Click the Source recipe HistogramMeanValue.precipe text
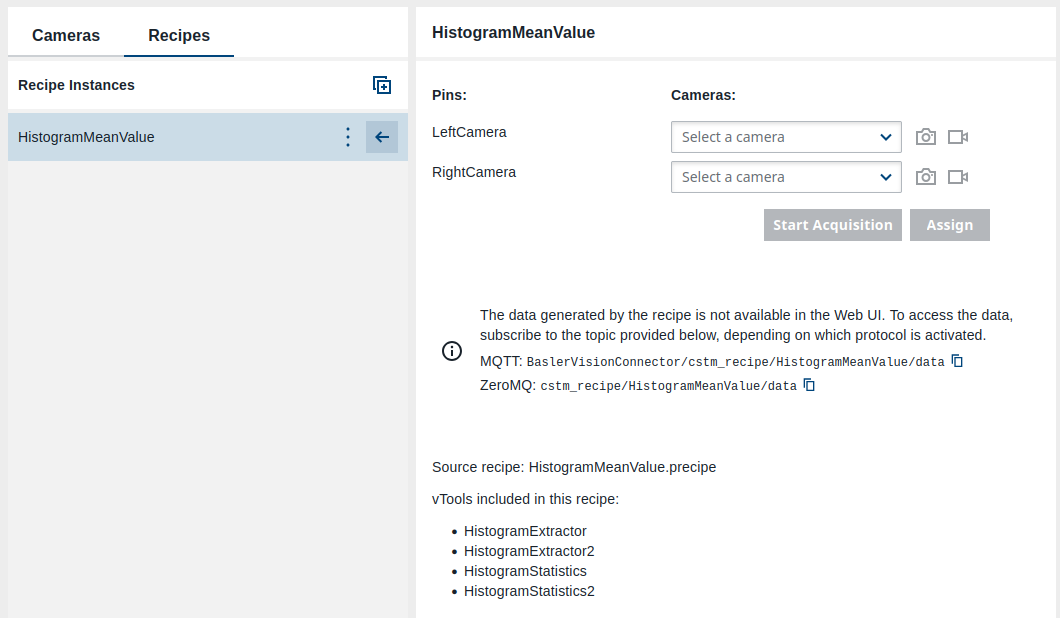The image size is (1060, 618). point(574,467)
